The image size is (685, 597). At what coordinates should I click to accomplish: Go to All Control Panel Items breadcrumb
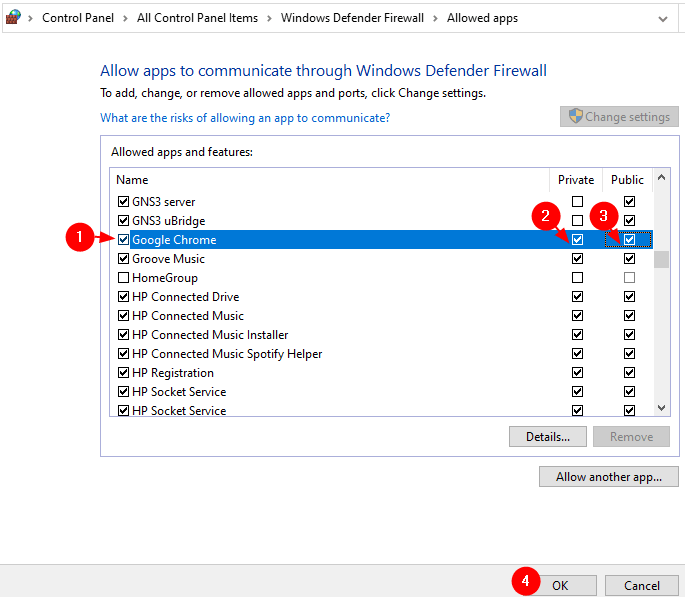coord(197,18)
